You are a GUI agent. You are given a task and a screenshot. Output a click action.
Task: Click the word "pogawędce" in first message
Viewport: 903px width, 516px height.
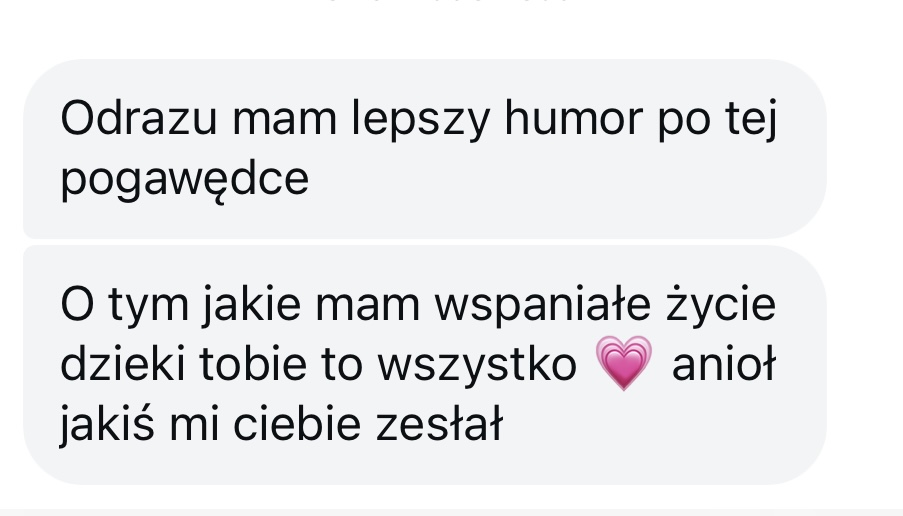pos(185,181)
